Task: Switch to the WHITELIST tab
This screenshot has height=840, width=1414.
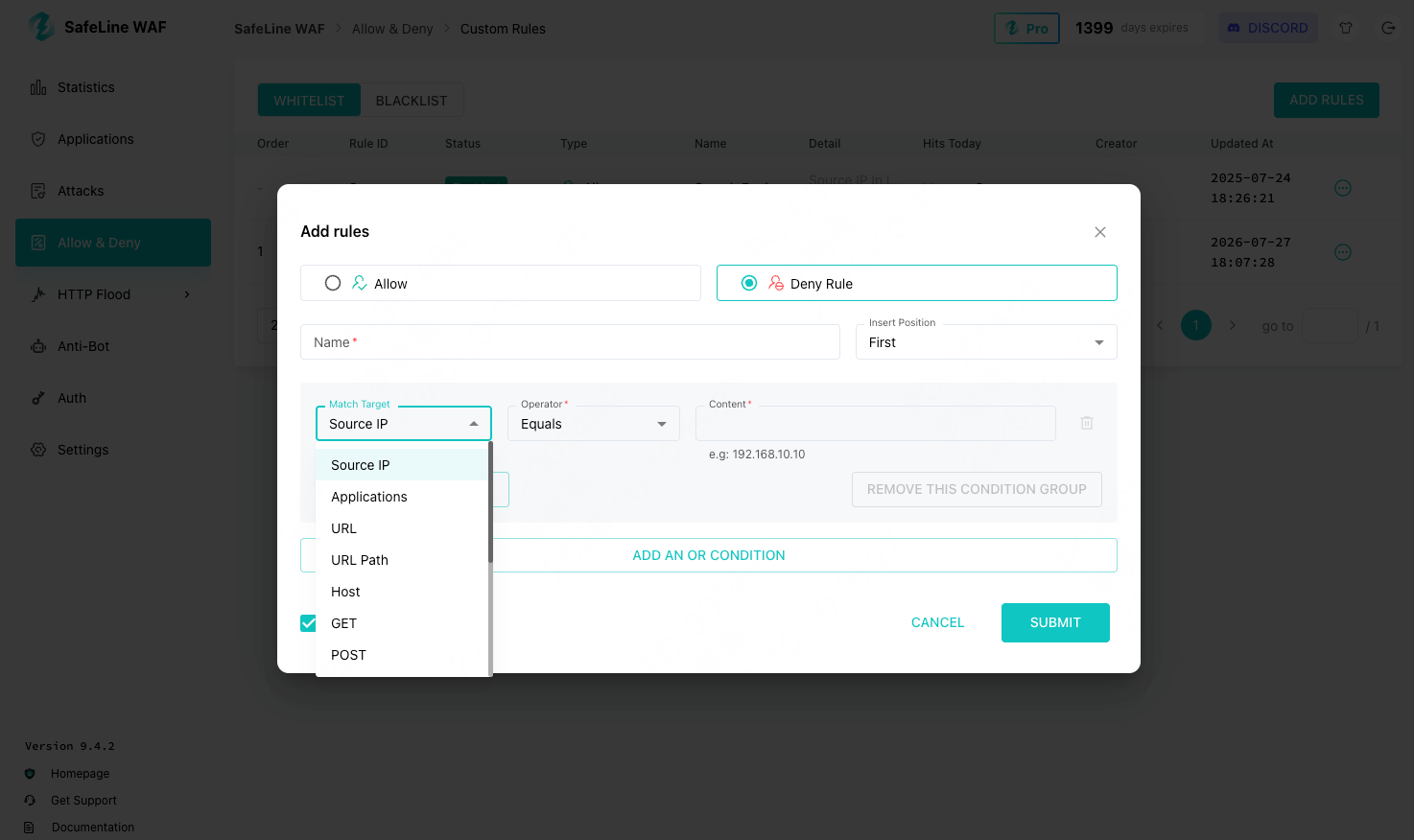Action: (309, 101)
